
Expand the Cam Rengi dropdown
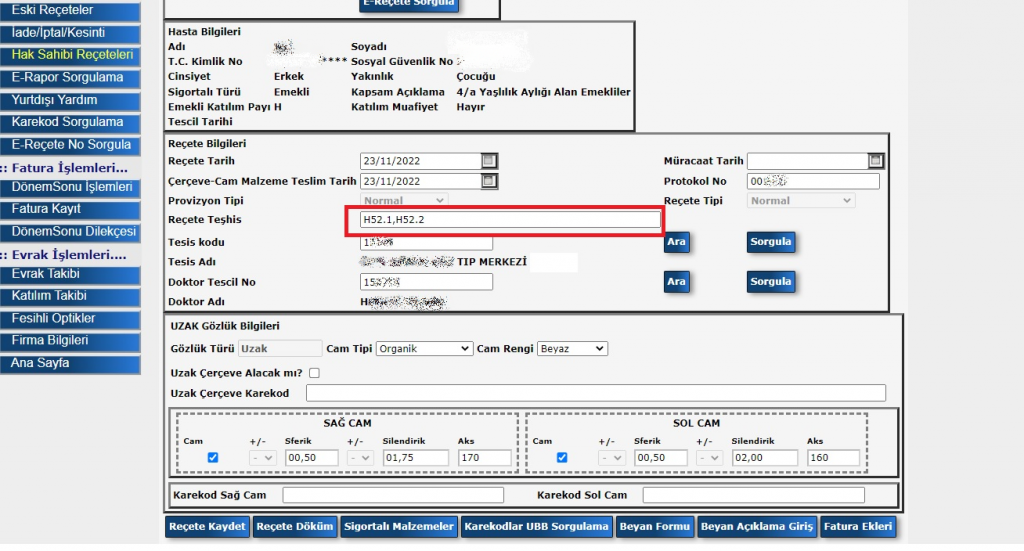(x=572, y=349)
